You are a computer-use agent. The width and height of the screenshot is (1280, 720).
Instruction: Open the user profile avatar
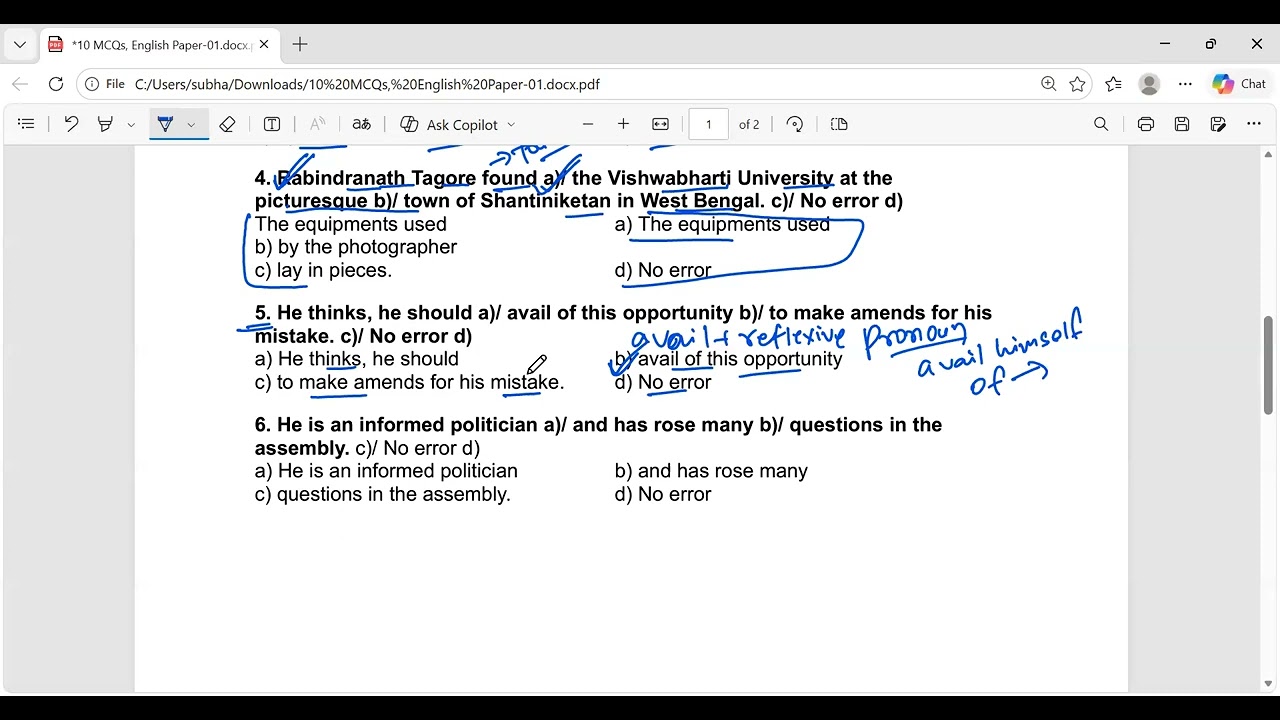point(1149,84)
